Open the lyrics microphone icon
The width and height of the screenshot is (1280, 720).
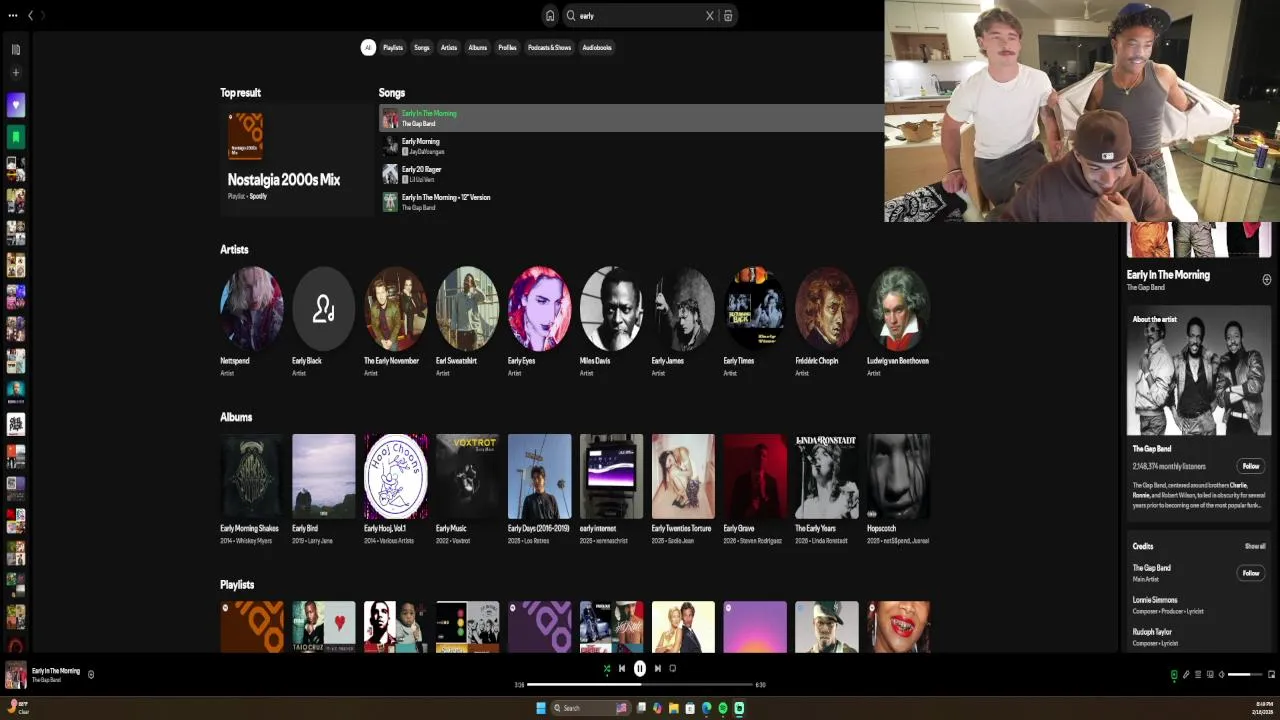(x=1186, y=675)
